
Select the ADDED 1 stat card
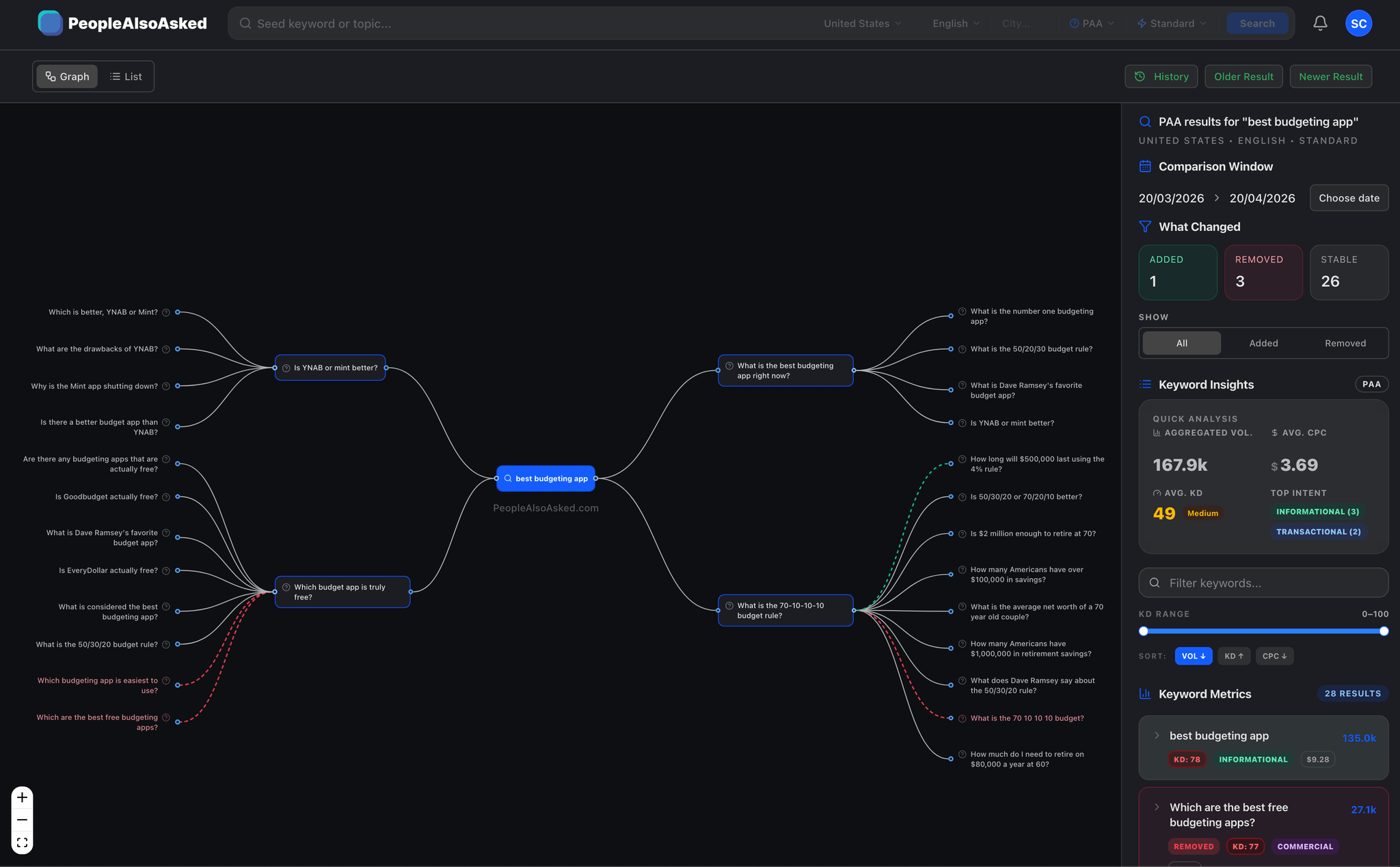1178,272
